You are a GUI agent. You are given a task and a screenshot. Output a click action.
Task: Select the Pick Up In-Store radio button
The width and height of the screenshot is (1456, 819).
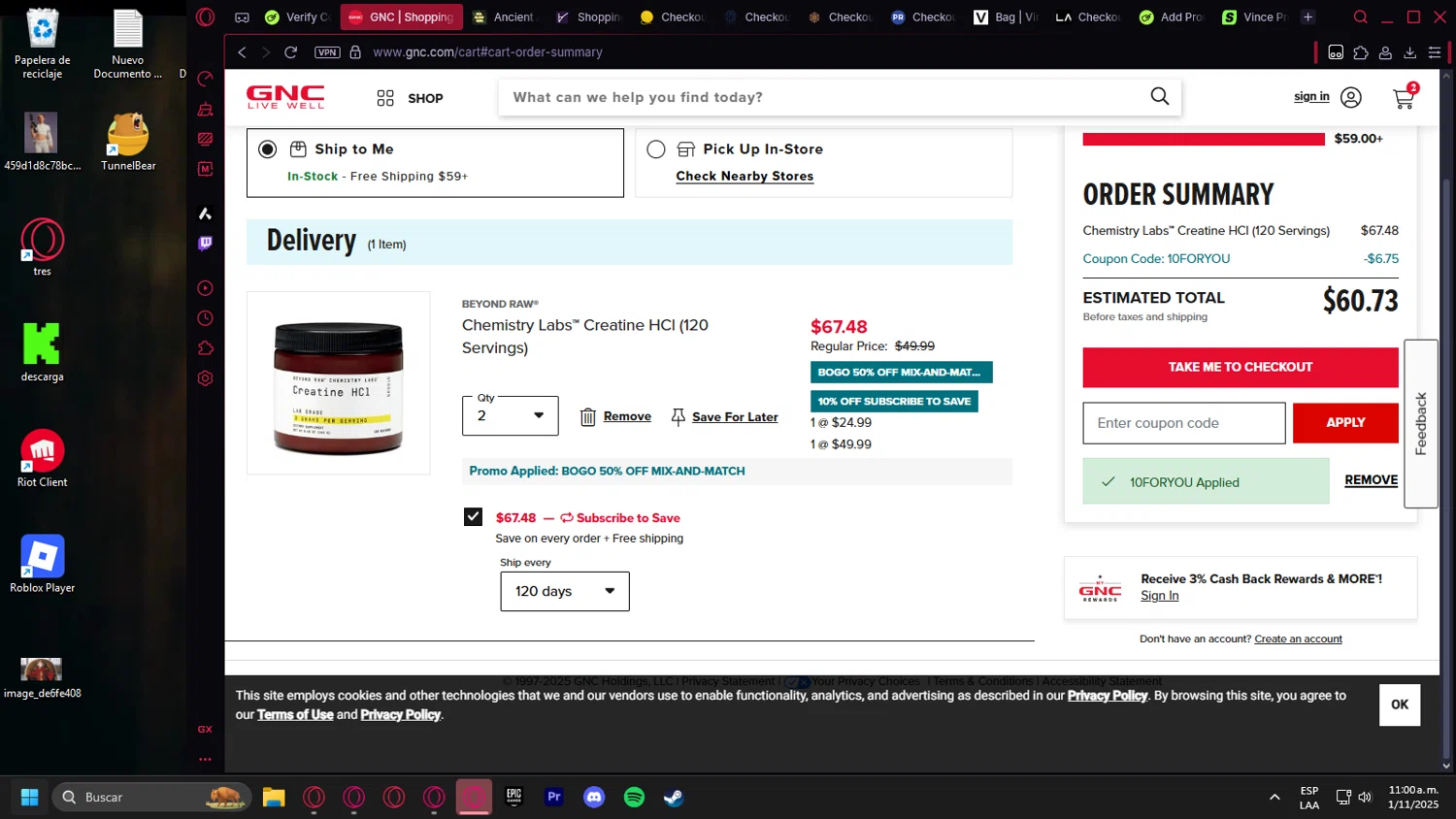coord(656,149)
